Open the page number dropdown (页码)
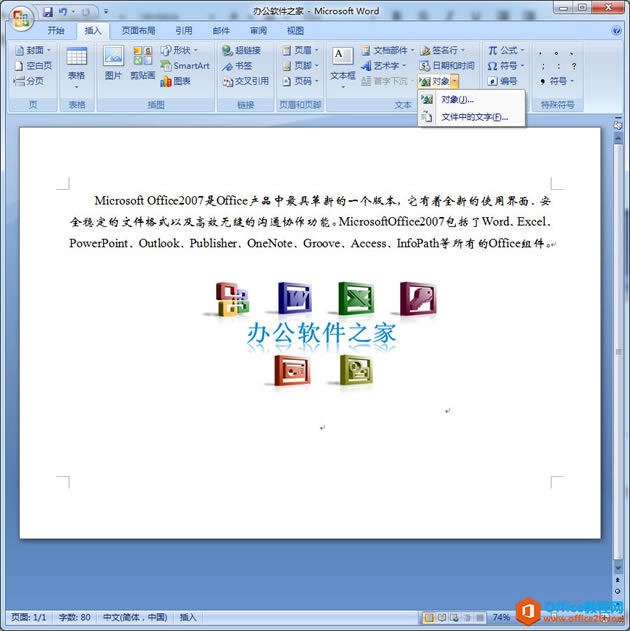 pyautogui.click(x=301, y=81)
